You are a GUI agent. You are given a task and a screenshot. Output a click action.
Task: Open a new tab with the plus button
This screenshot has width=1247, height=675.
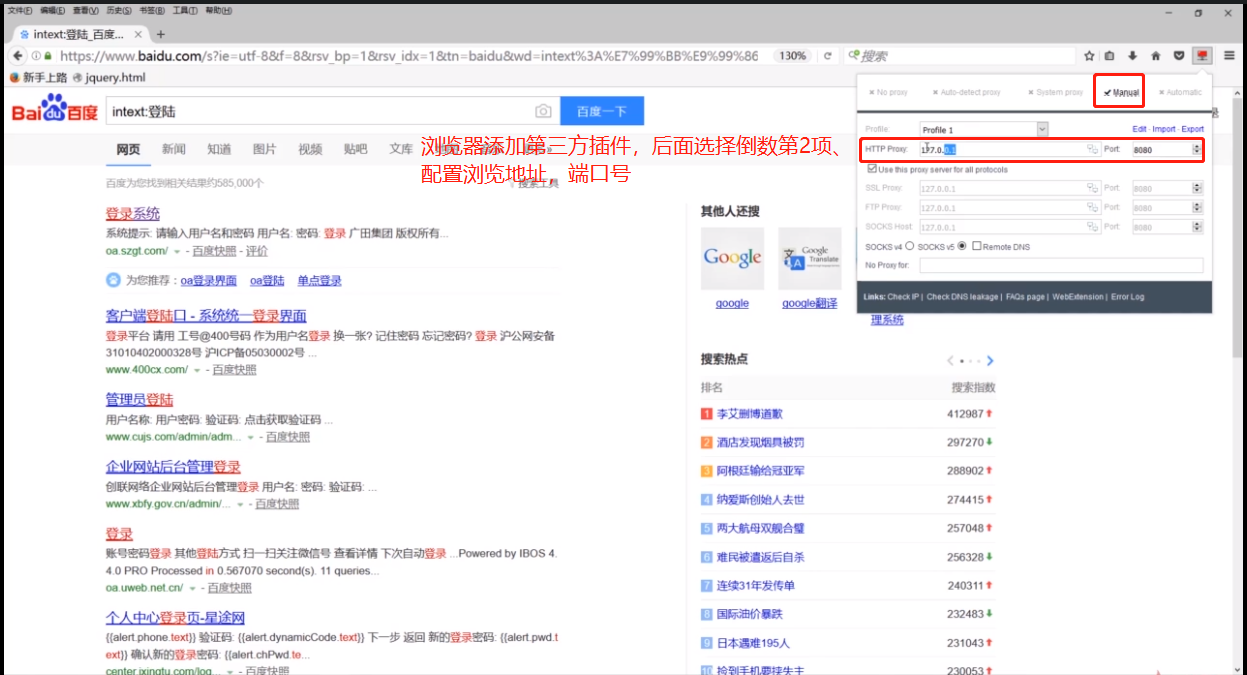161,34
